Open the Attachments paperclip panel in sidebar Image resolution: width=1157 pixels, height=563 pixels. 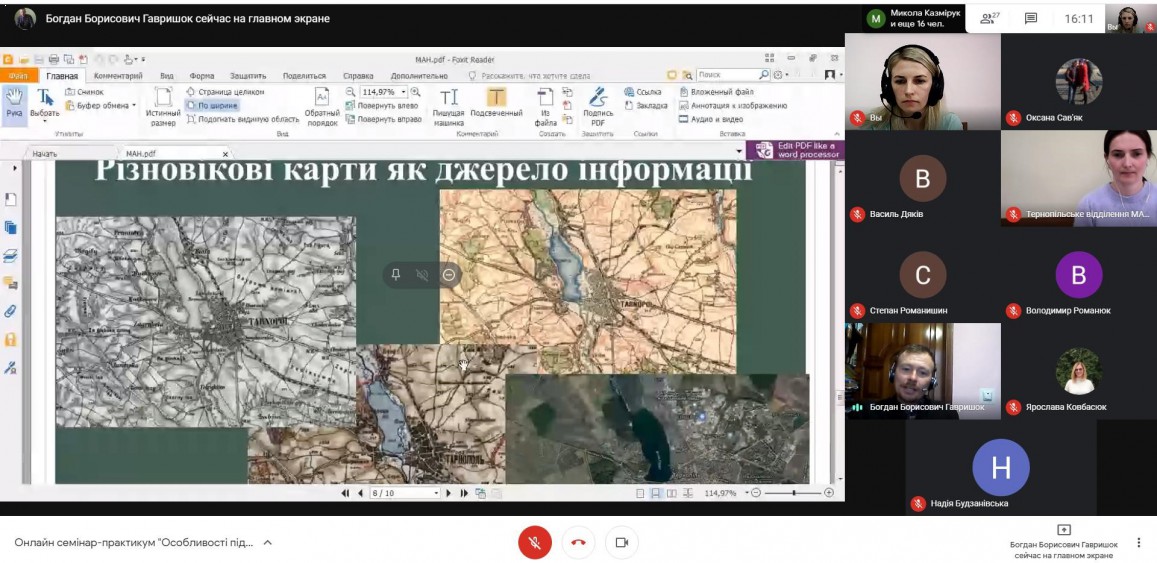(11, 311)
